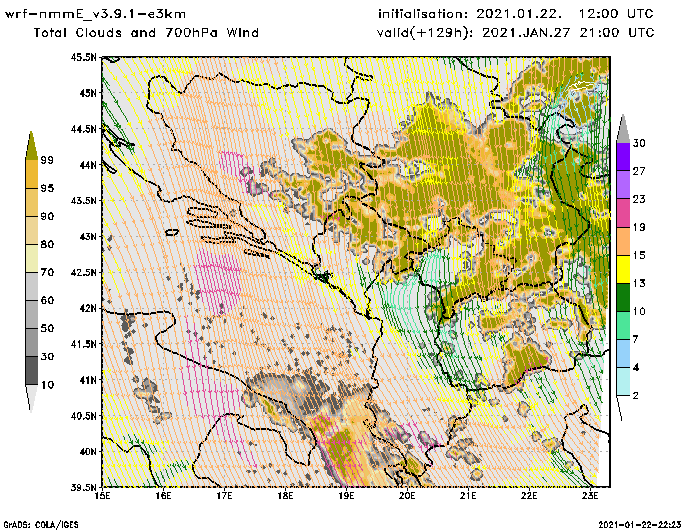Select the mint green swatch between 7 and 10
The image size is (700, 530).
(x=623, y=326)
